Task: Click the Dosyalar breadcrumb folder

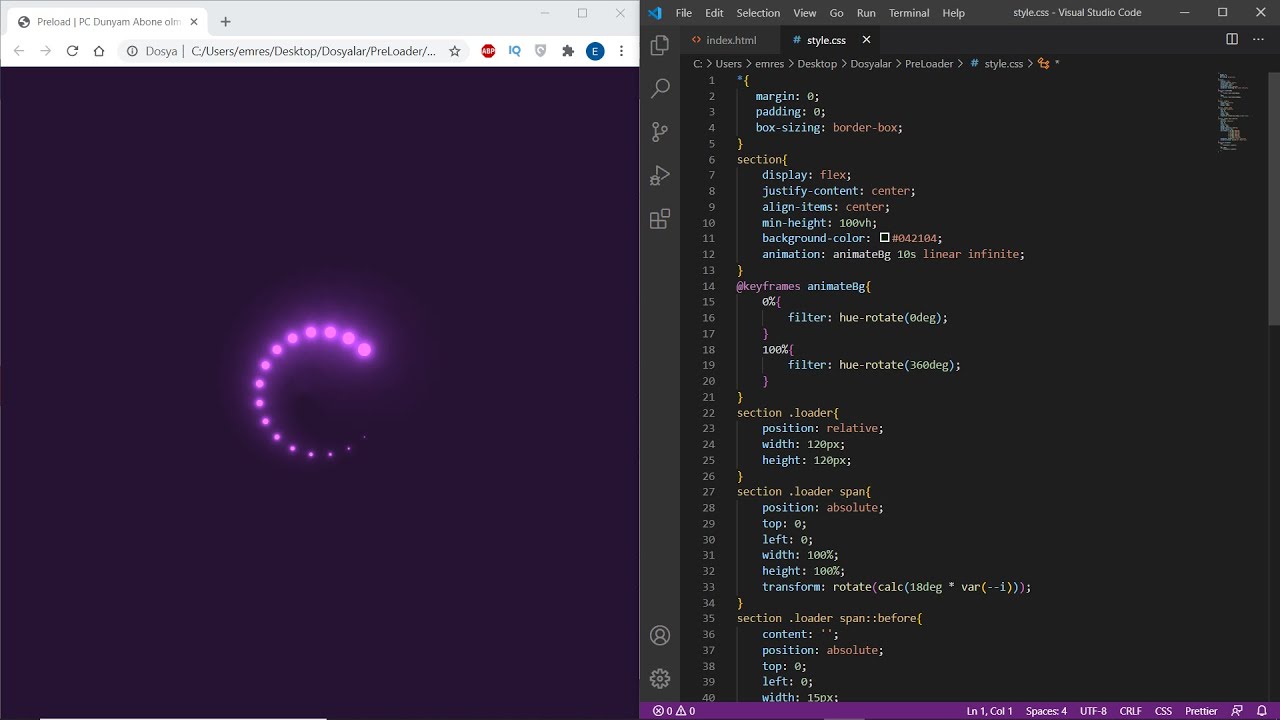Action: click(872, 63)
